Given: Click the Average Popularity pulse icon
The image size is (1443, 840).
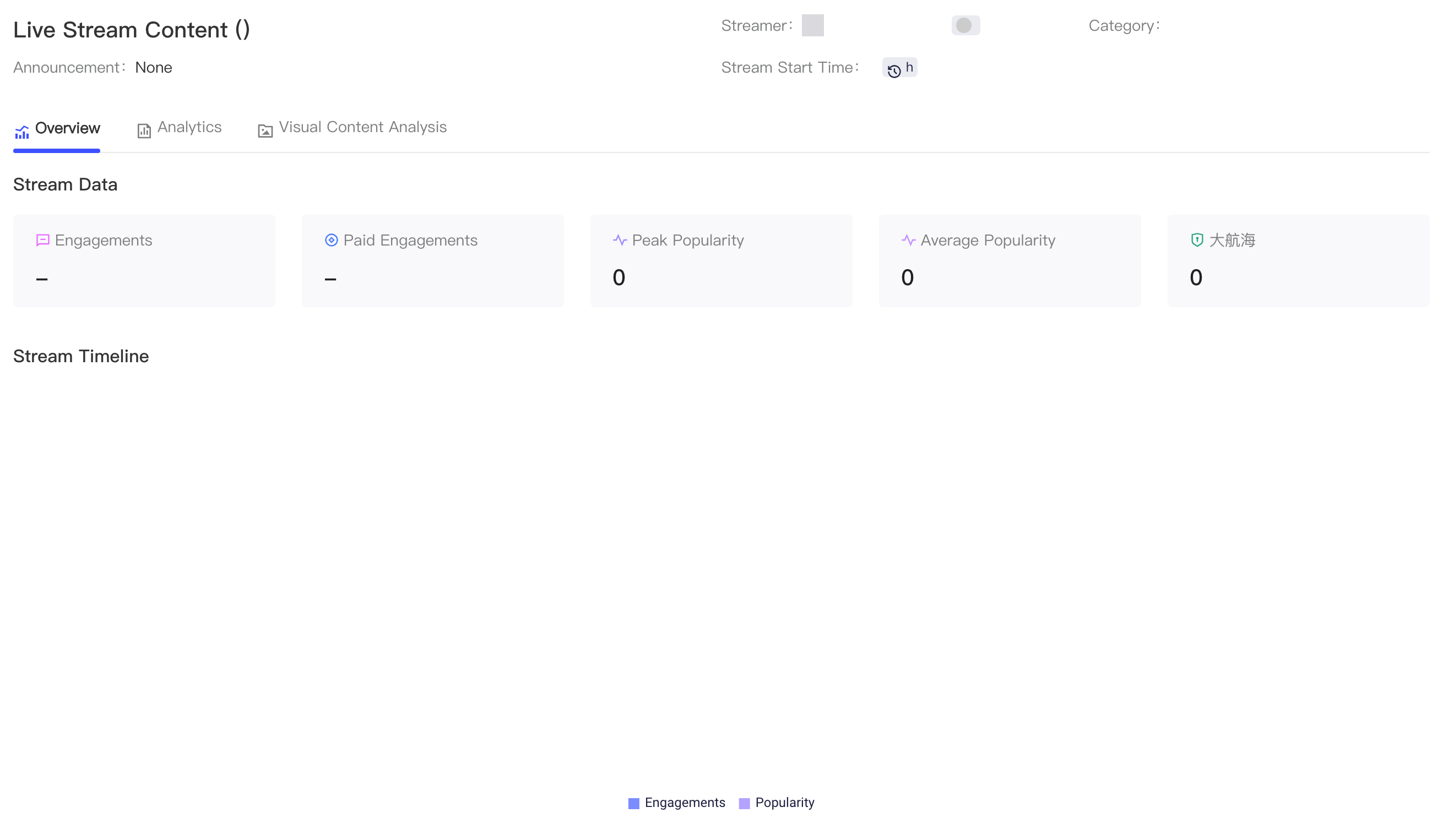Looking at the screenshot, I should [x=909, y=241].
